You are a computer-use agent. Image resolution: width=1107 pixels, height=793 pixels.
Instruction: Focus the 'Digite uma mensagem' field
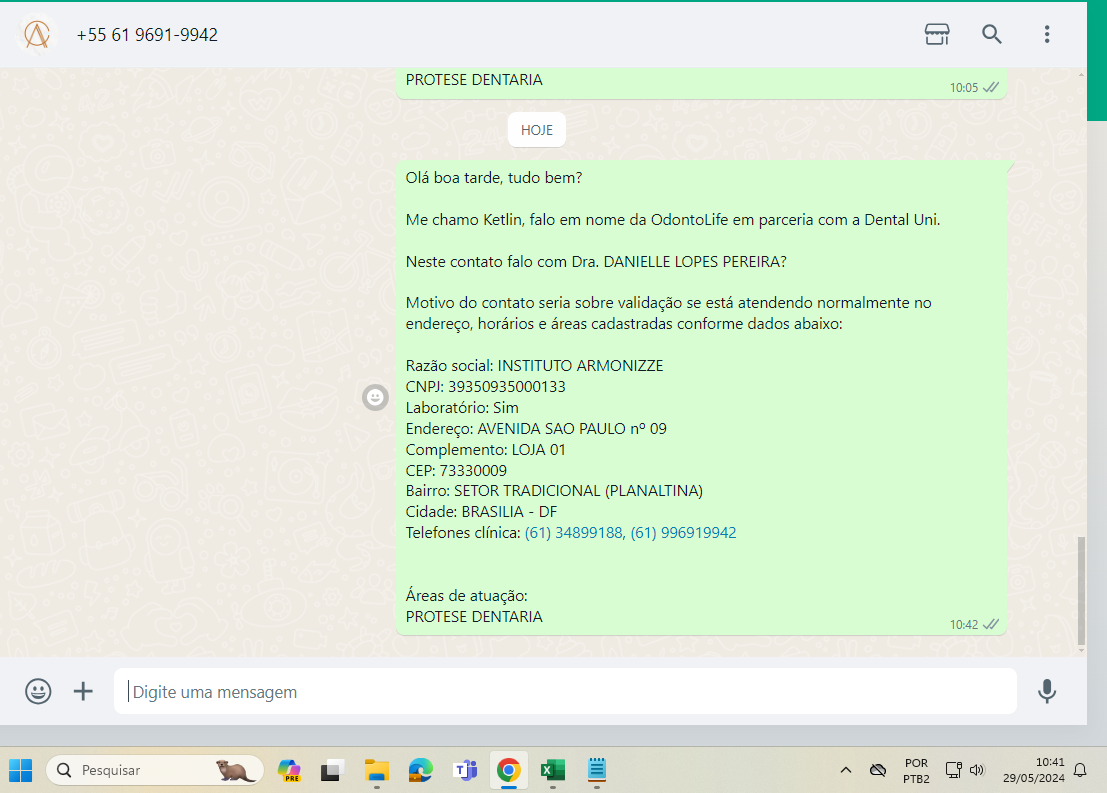coord(565,691)
